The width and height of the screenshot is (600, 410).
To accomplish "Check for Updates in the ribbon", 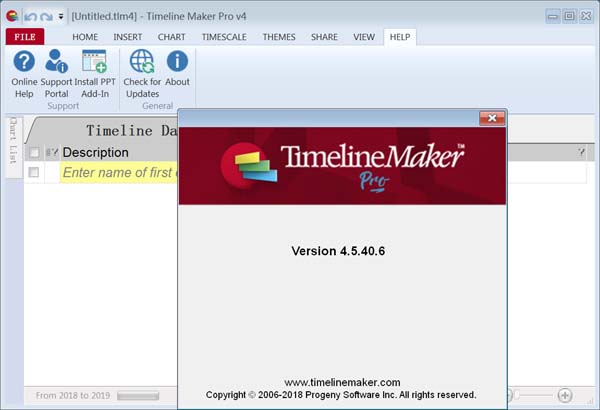I will click(142, 72).
